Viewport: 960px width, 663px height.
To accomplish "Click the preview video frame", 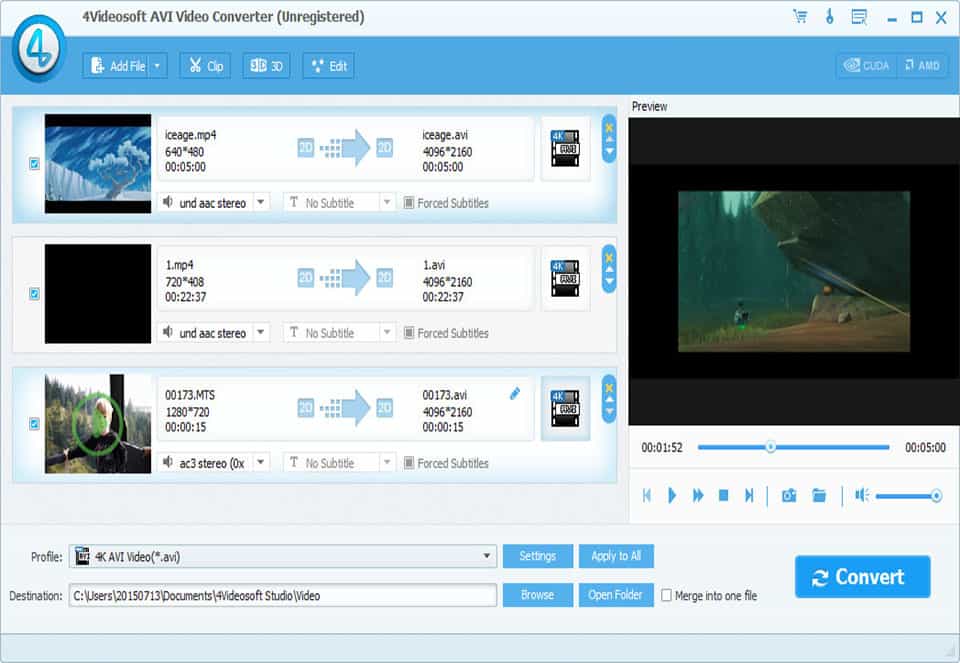I will [794, 271].
